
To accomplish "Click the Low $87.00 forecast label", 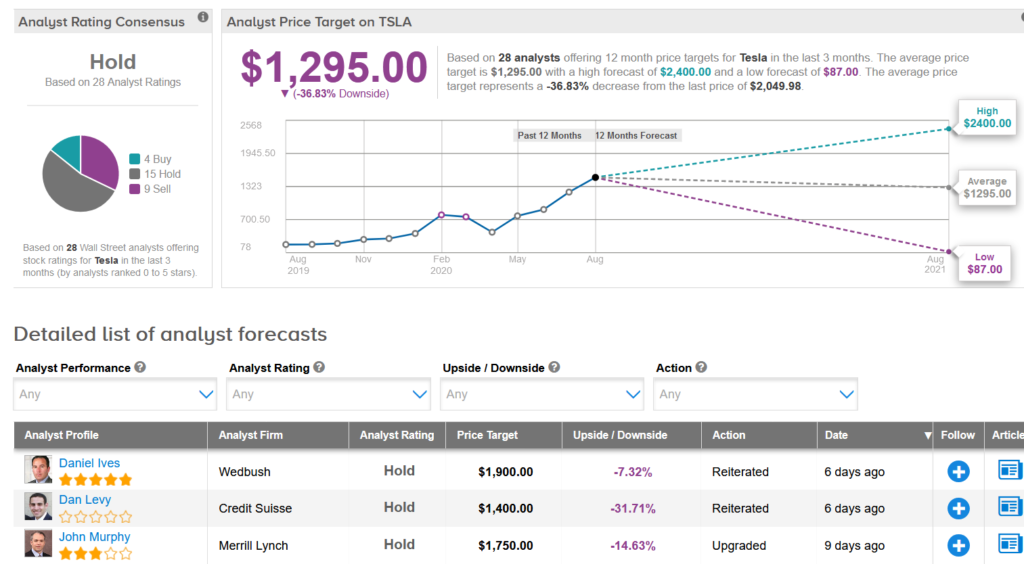I will [x=984, y=263].
